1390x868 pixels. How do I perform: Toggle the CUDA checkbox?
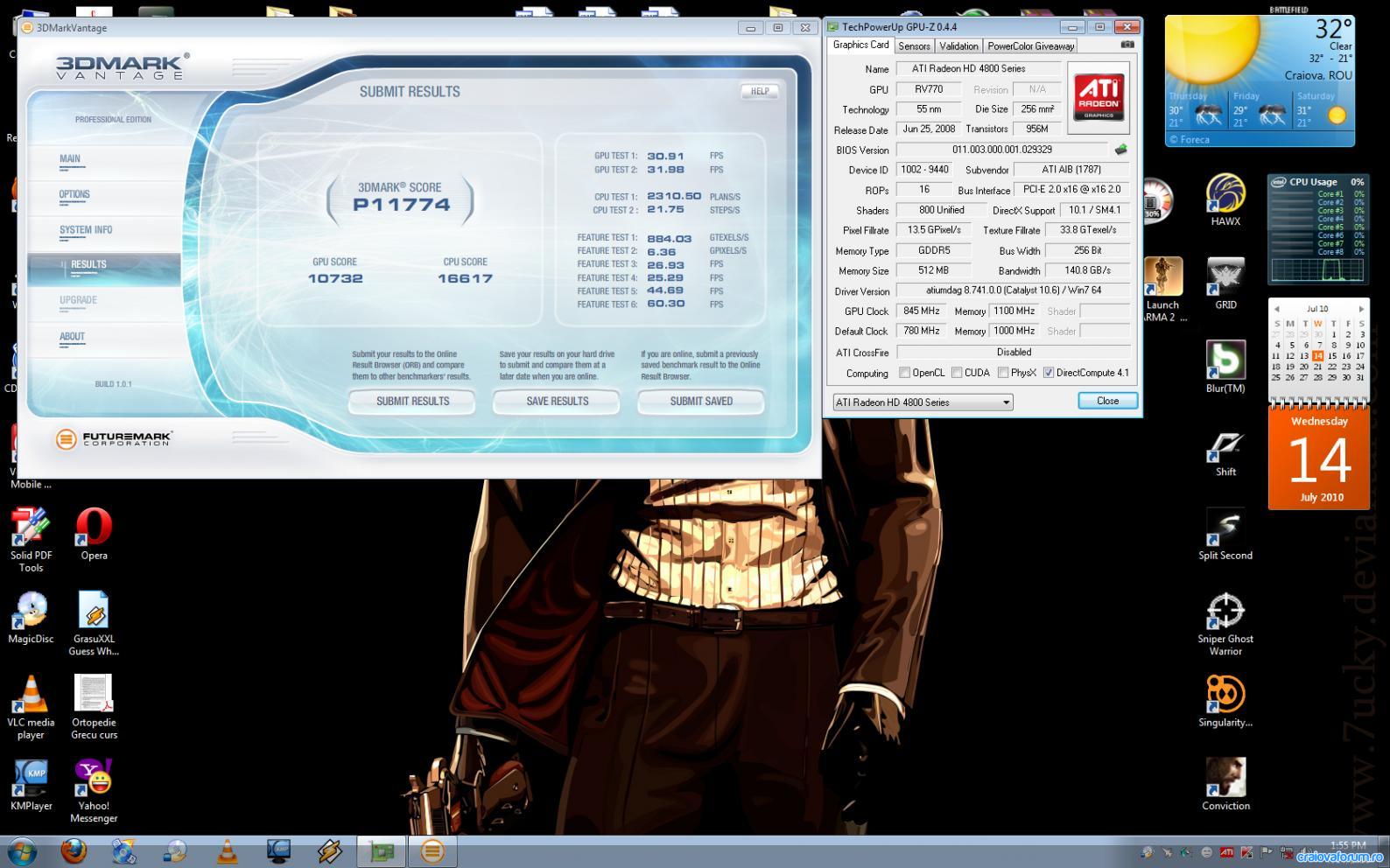coord(957,373)
